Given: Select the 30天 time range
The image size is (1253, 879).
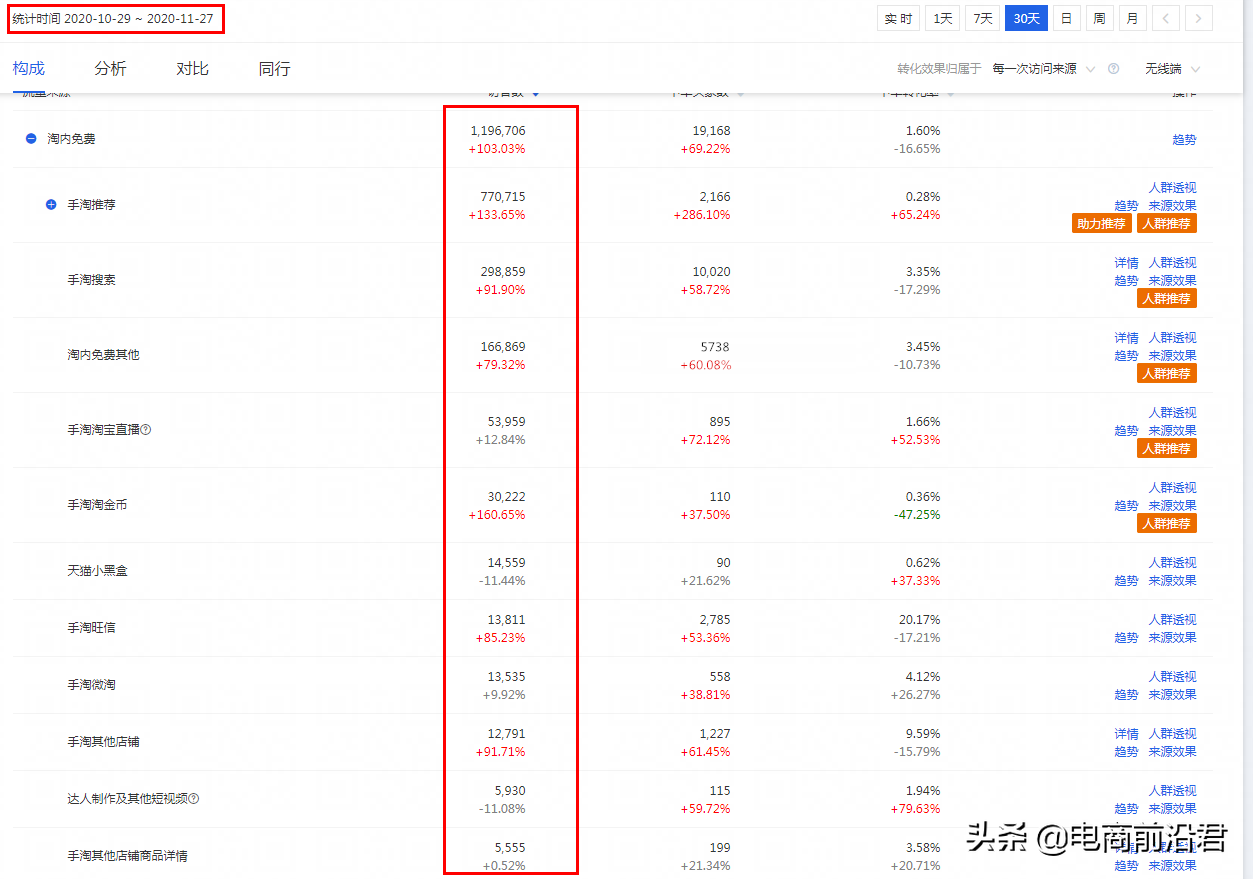Looking at the screenshot, I should (1026, 18).
